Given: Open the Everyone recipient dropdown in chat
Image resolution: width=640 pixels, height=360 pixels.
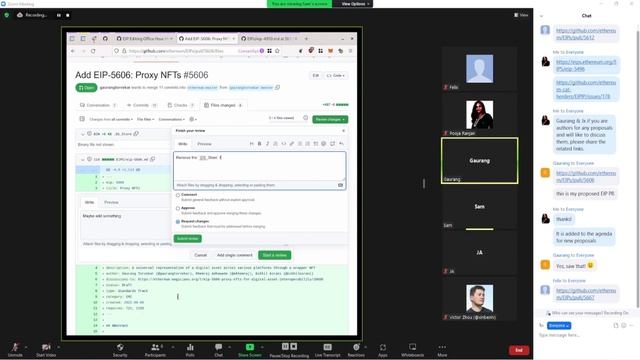Looking at the screenshot, I should tap(559, 325).
